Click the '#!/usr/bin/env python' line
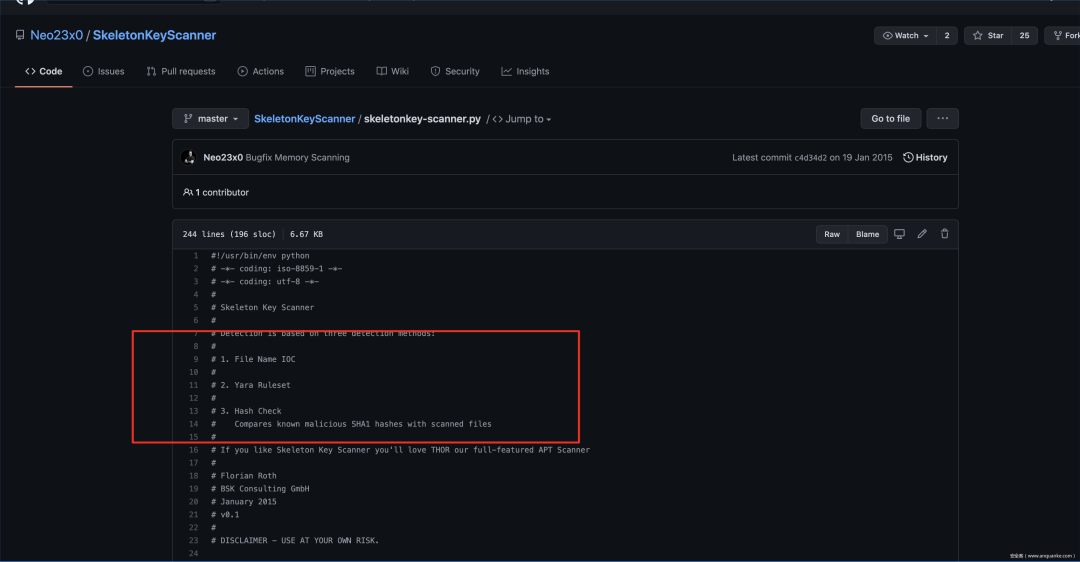Viewport: 1080px width, 562px height. [x=260, y=256]
